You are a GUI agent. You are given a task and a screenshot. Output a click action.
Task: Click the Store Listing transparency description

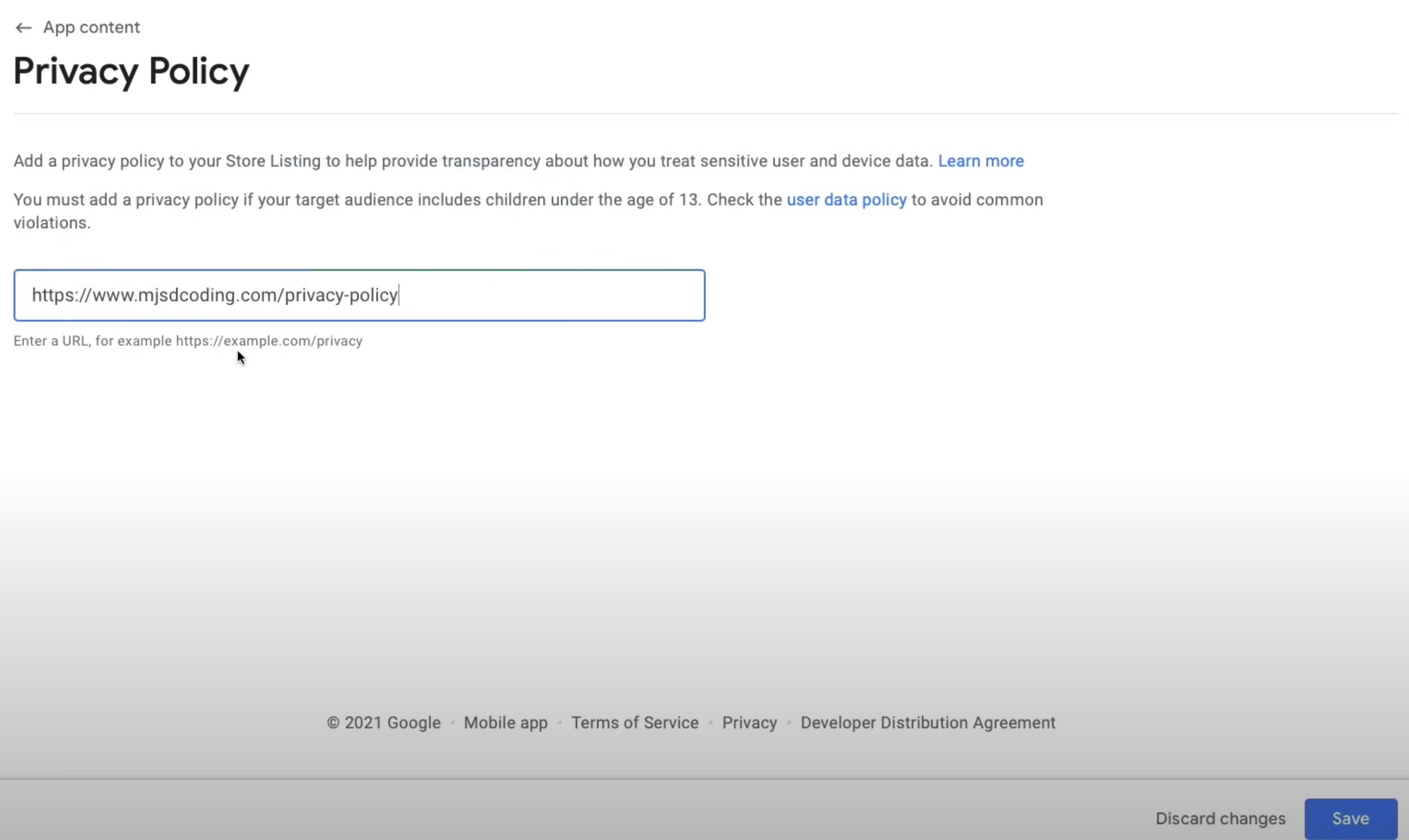click(x=473, y=161)
